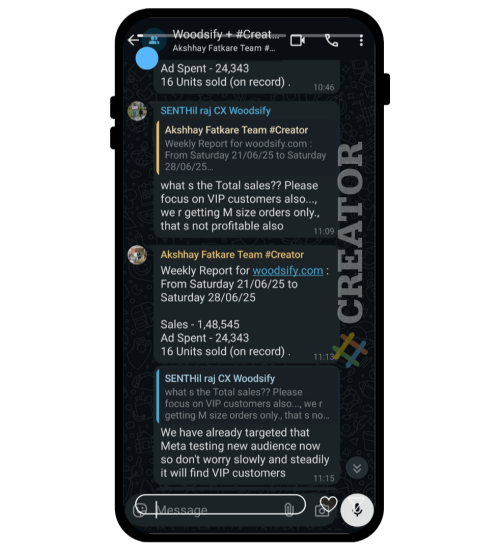
Task: Start a voice call via phone icon
Action: (331, 41)
